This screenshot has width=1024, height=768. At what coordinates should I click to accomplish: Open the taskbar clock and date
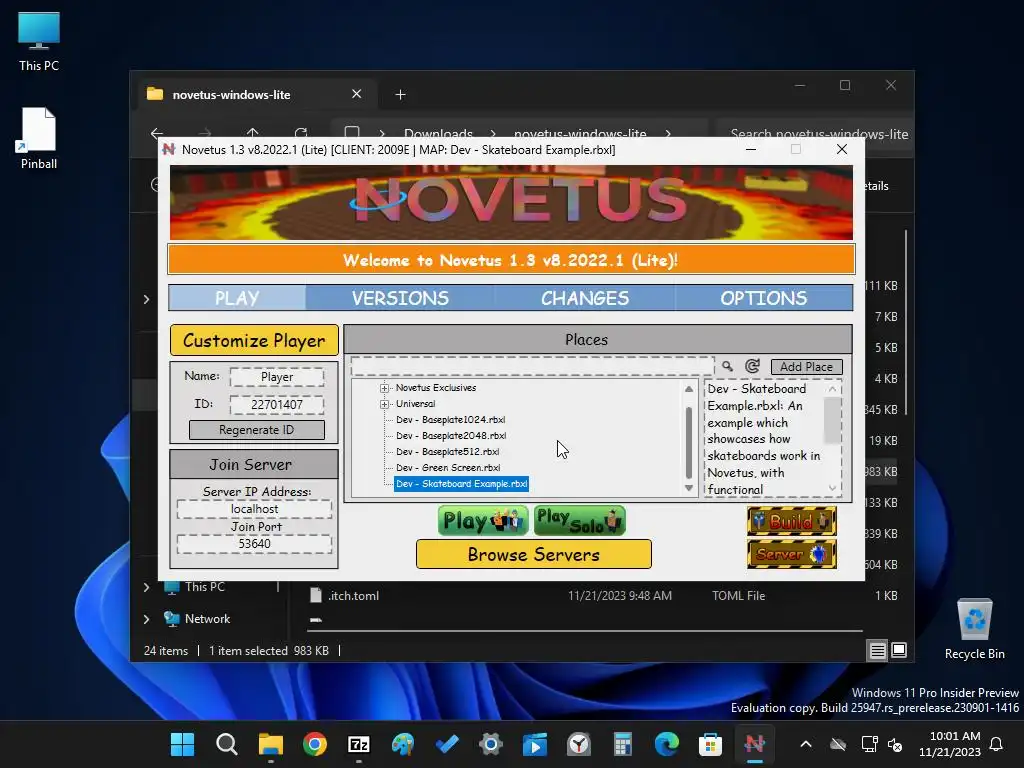pos(950,744)
